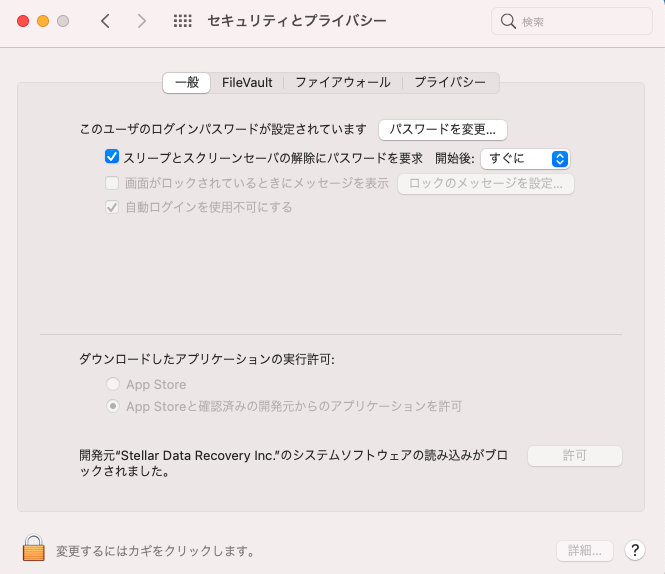Click the magnifying glass search icon
Image resolution: width=665 pixels, height=574 pixels.
pyautogui.click(x=508, y=21)
